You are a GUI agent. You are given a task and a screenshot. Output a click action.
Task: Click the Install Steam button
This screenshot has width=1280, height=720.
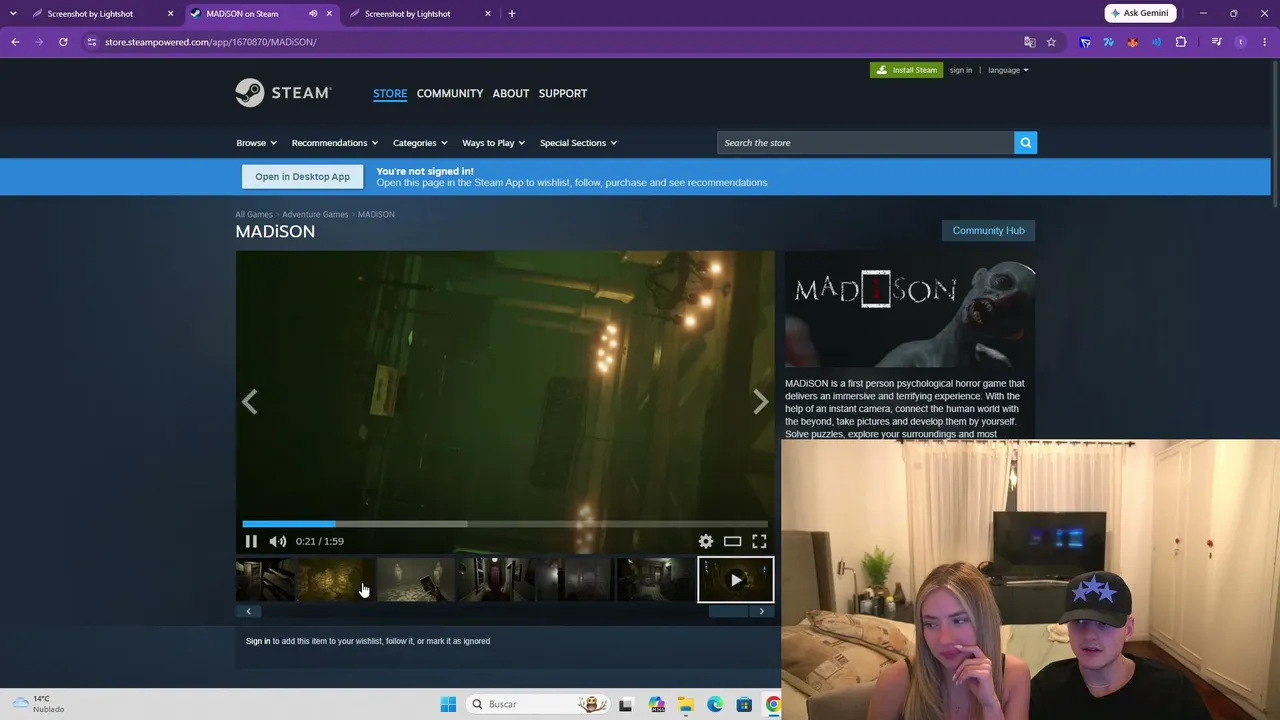pyautogui.click(x=906, y=70)
